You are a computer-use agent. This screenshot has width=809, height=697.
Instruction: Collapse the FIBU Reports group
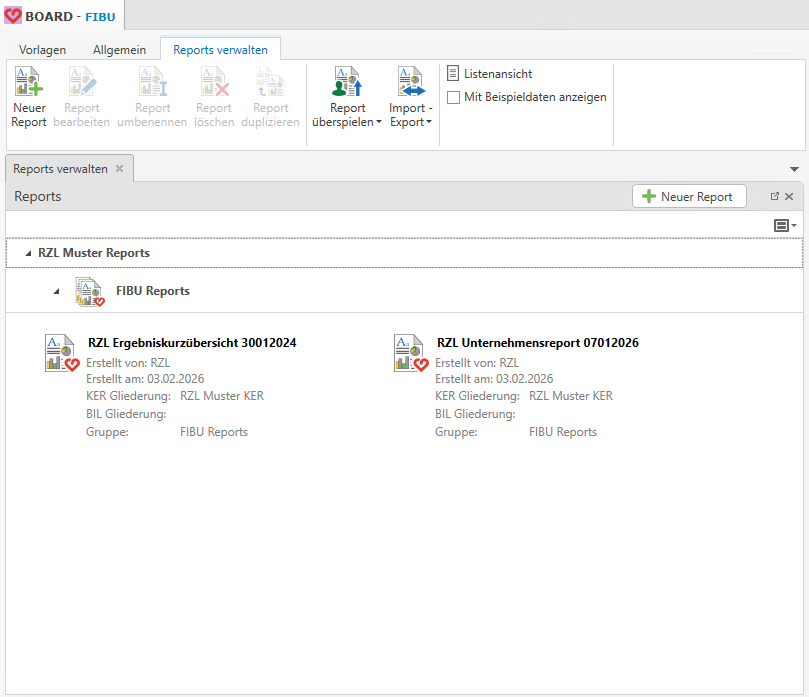click(58, 292)
